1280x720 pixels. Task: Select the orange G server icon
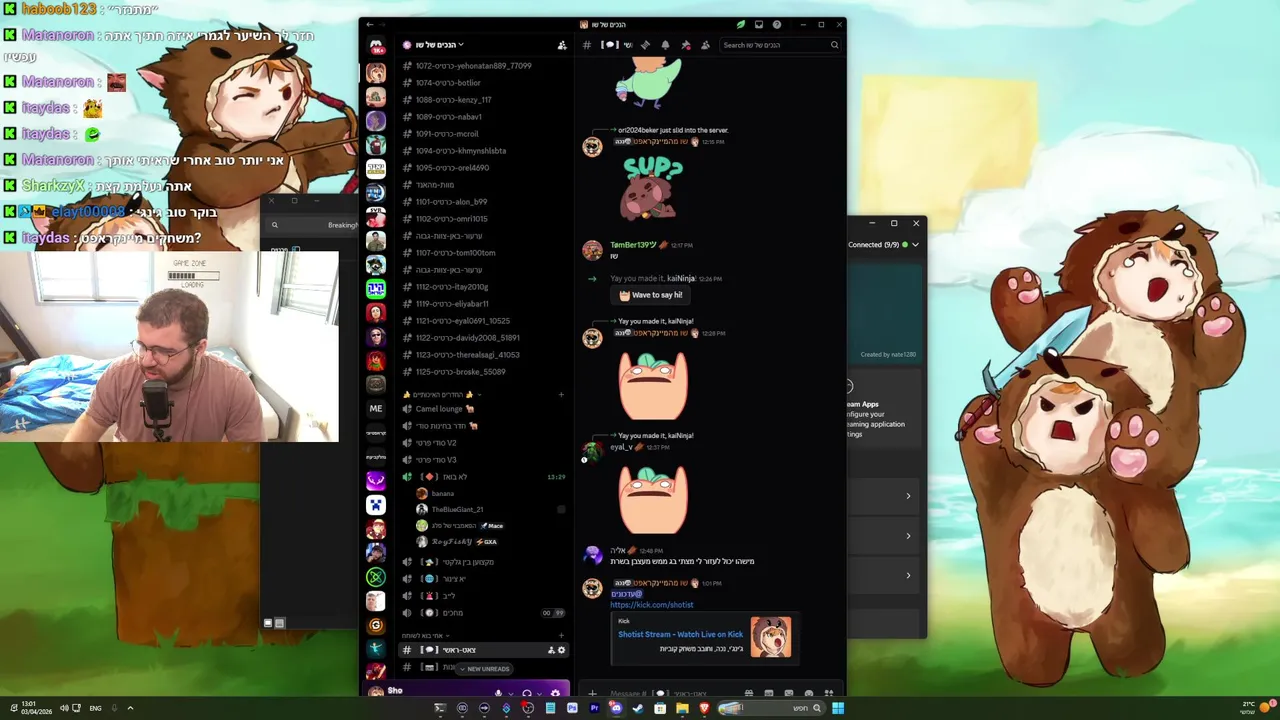pyautogui.click(x=376, y=626)
